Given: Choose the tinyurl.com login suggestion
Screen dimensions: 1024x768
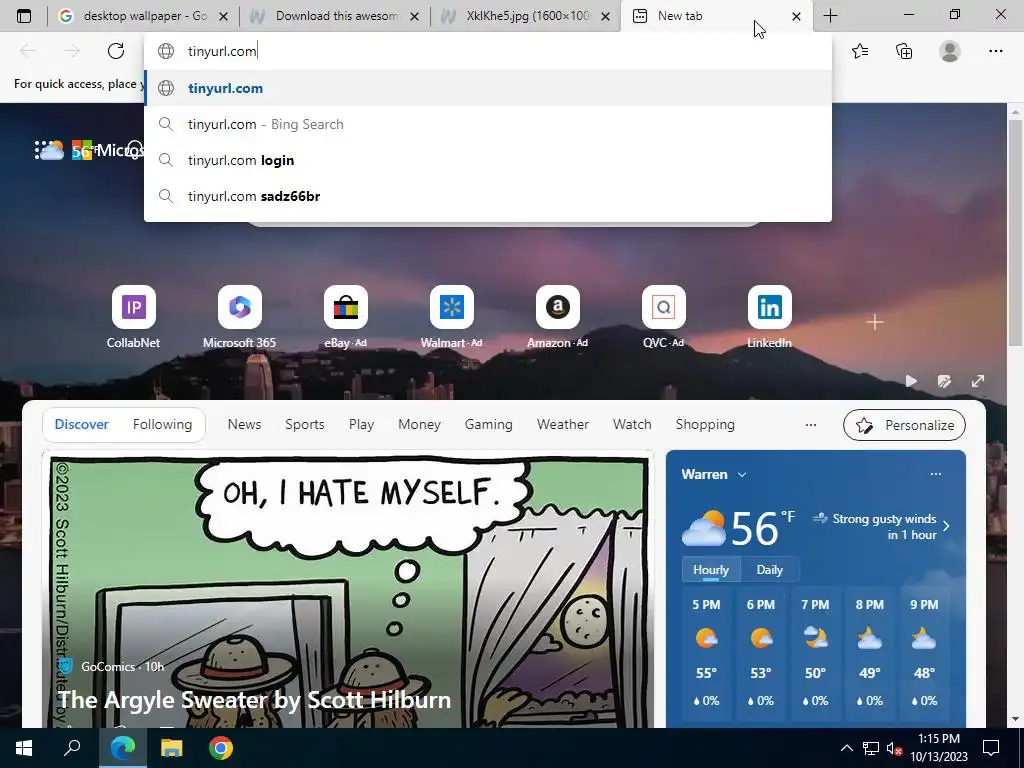Looking at the screenshot, I should tap(488, 160).
